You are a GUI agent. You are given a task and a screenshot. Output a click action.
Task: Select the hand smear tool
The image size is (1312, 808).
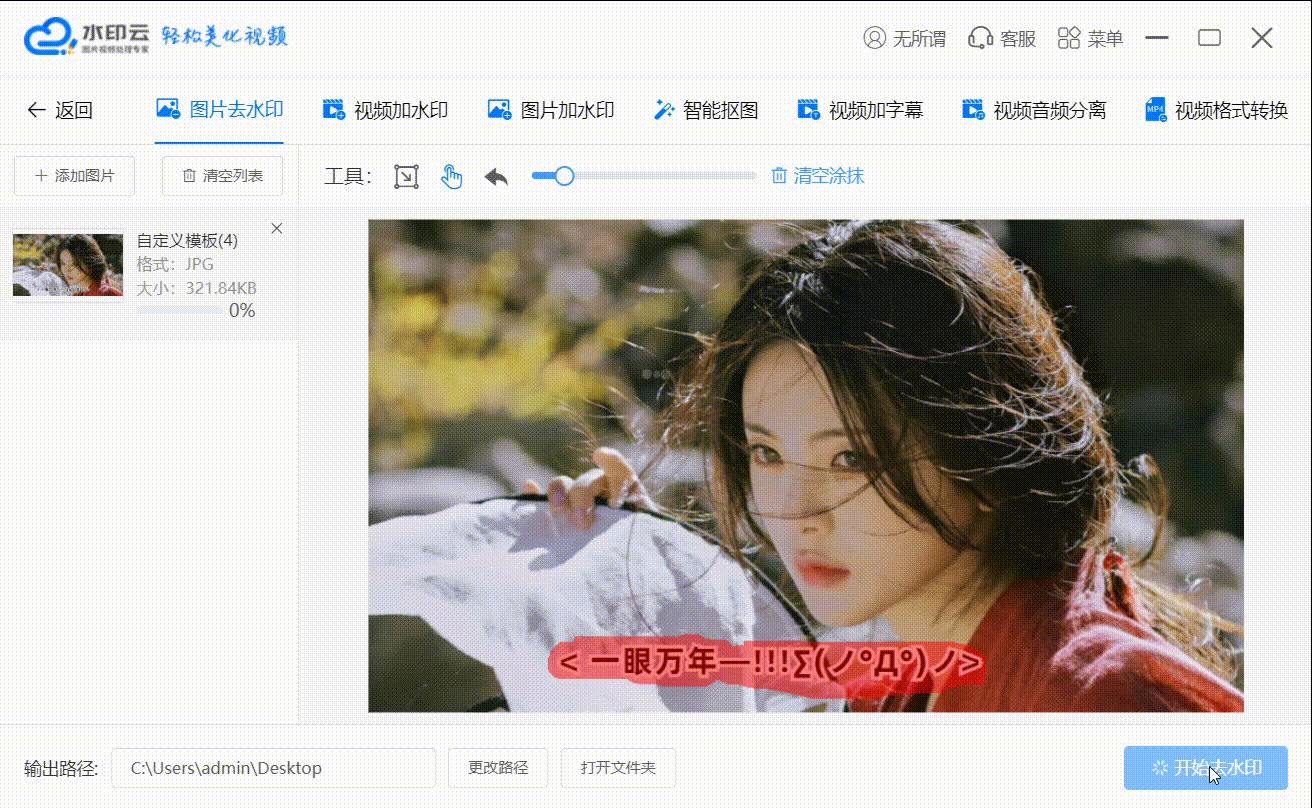coord(452,177)
